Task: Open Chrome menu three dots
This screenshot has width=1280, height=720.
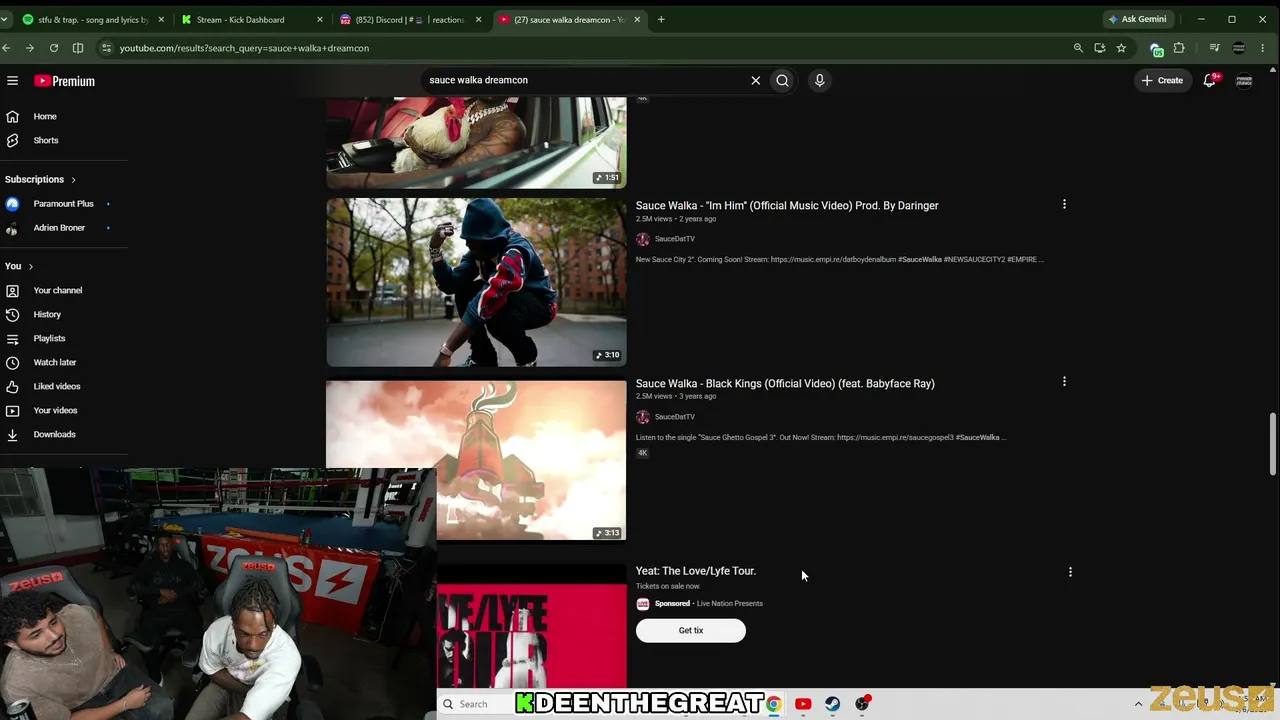Action: 1263,48
